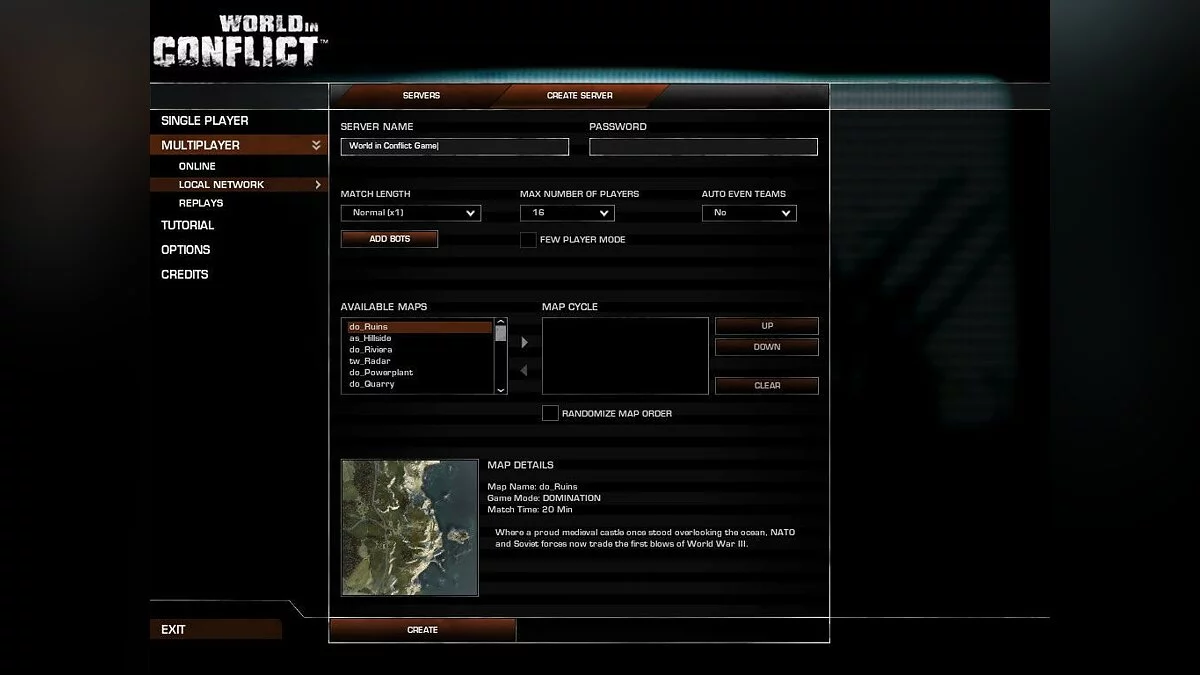Clear the map cycle list

(x=767, y=385)
